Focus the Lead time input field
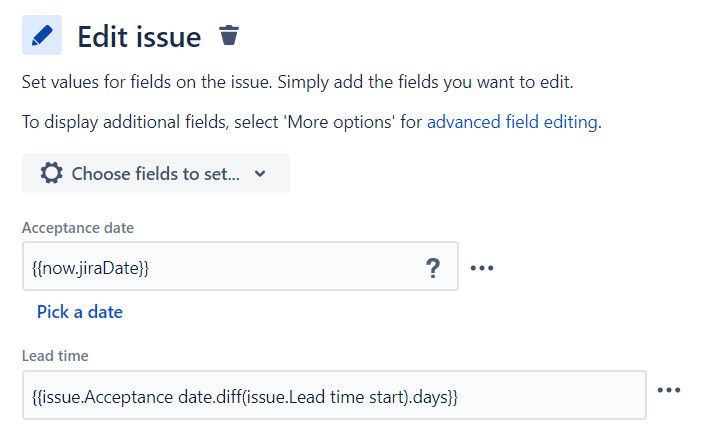 point(334,395)
